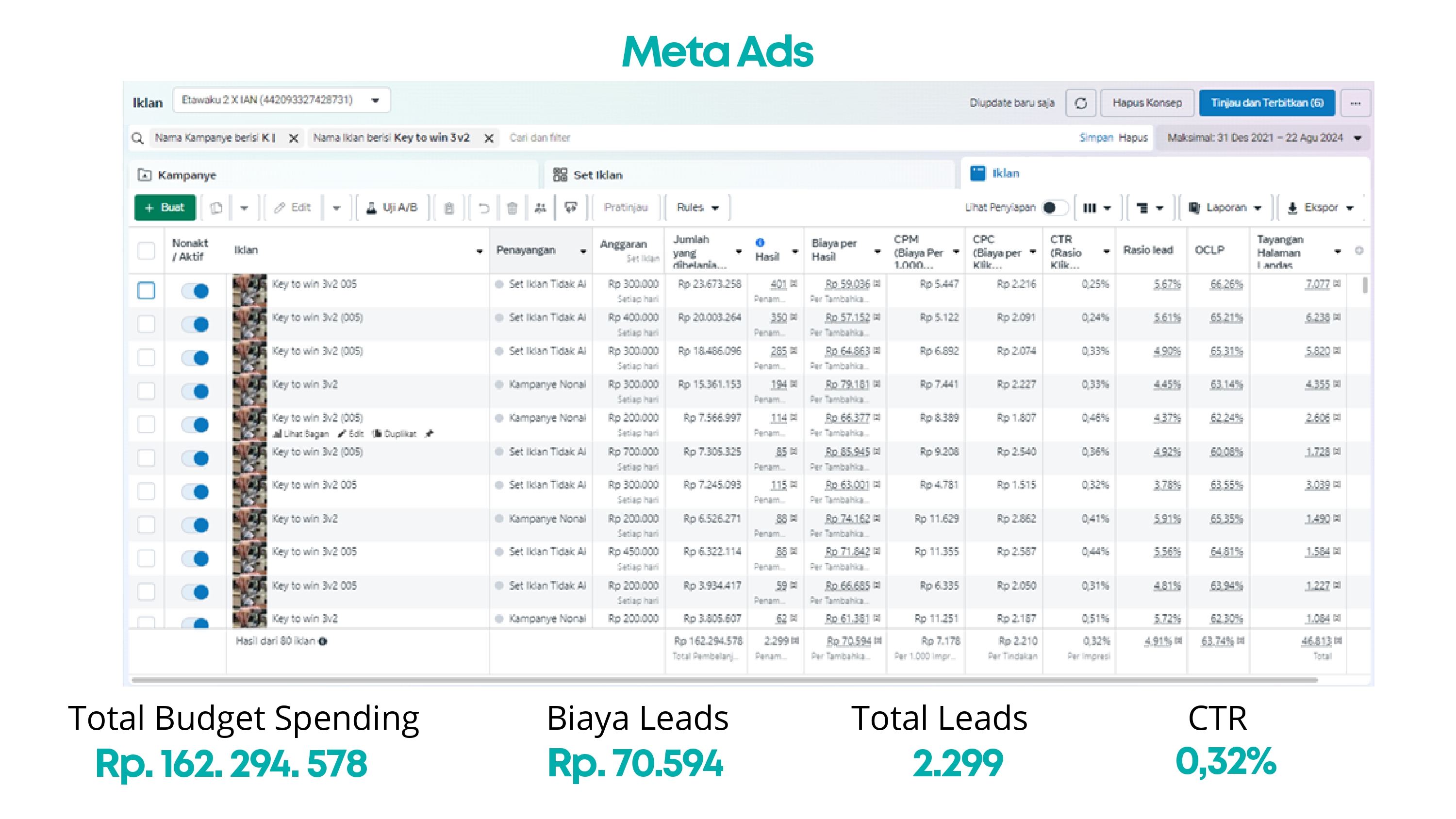The height and width of the screenshot is (819, 1456).
Task: Open the Rules dropdown
Action: pos(697,208)
